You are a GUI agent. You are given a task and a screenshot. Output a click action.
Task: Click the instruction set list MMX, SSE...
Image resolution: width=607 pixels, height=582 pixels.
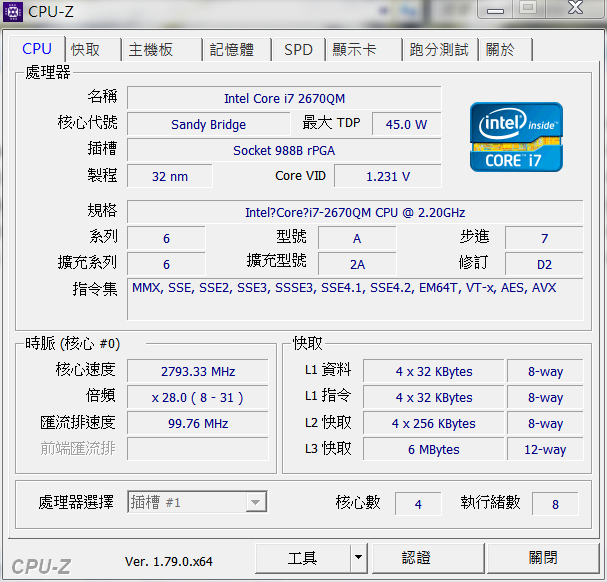point(355,299)
